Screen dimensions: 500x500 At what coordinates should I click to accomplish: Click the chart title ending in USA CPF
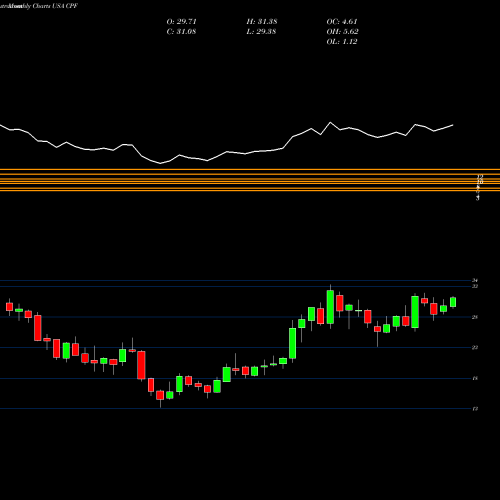coord(39,6)
